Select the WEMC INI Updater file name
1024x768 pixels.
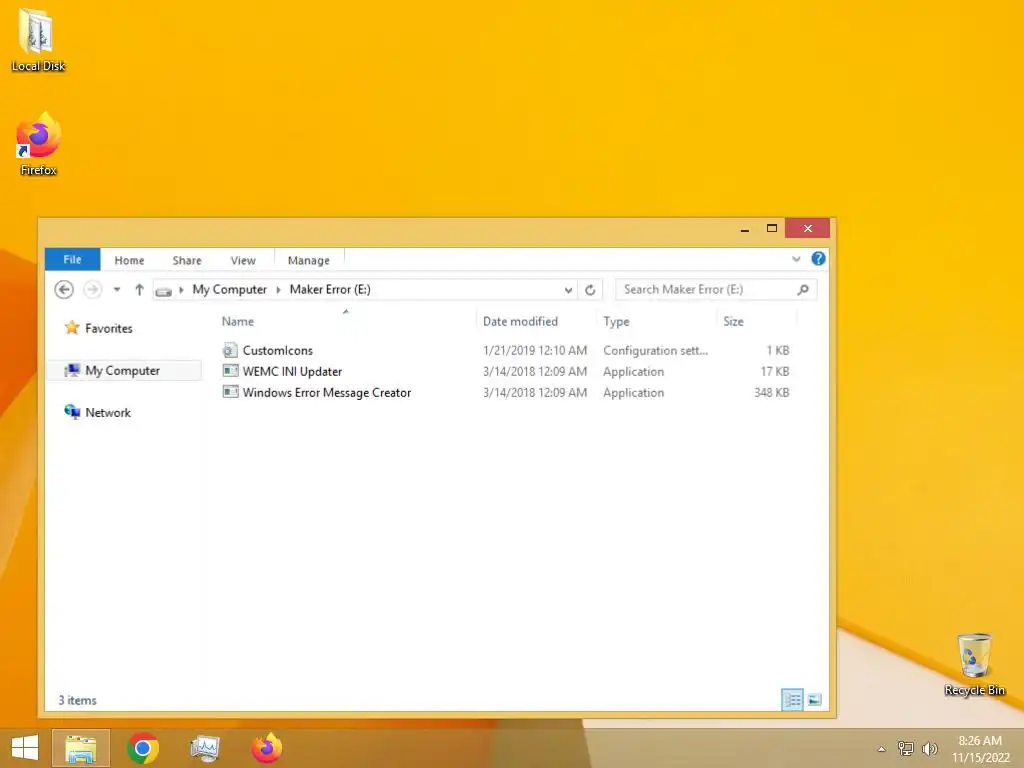click(292, 372)
